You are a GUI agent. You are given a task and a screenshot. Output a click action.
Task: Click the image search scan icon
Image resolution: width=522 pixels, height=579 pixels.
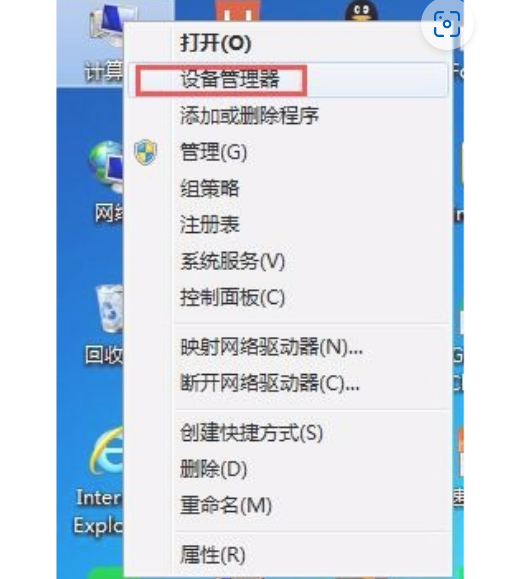(447, 24)
